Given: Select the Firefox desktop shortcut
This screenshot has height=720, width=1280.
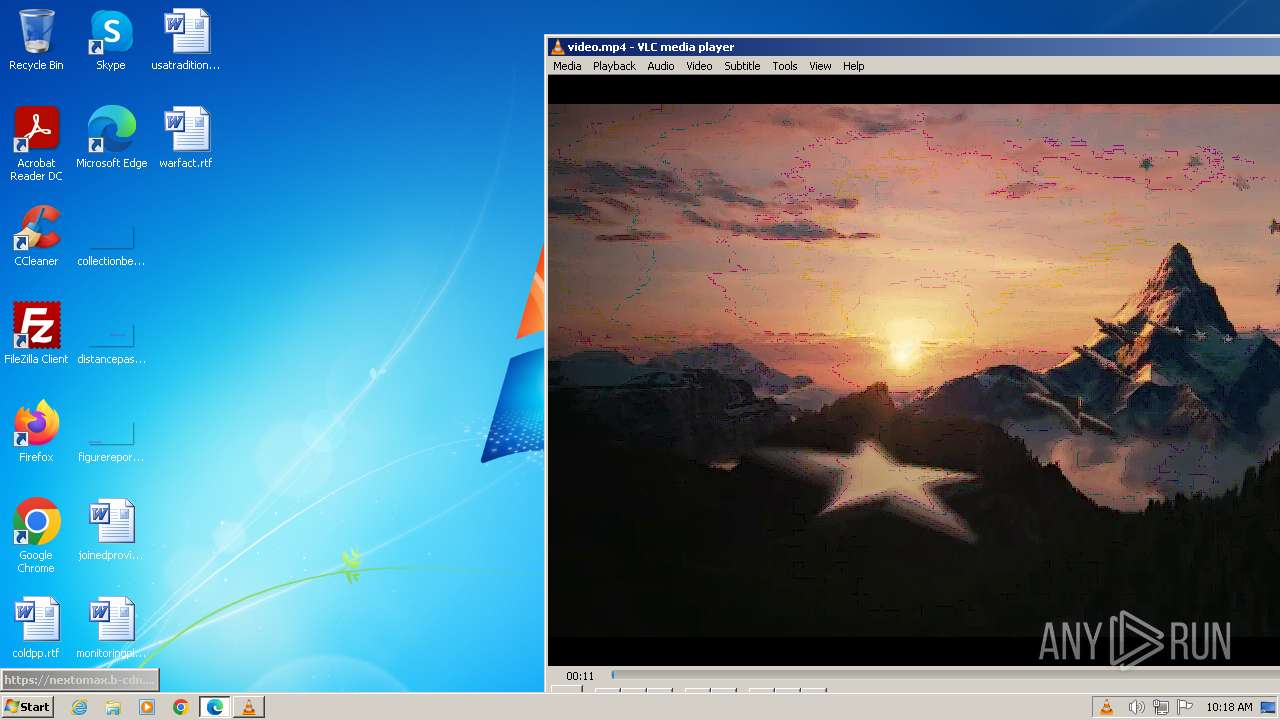Looking at the screenshot, I should [36, 432].
